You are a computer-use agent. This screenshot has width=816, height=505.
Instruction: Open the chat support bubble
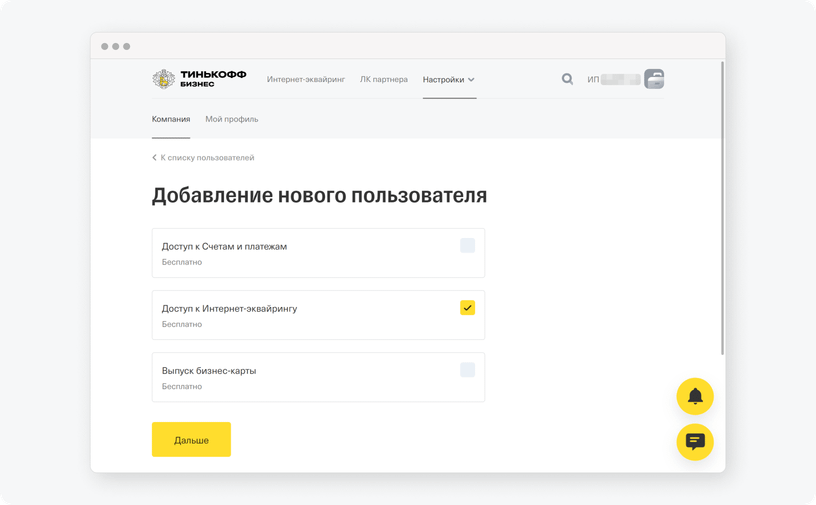(695, 442)
